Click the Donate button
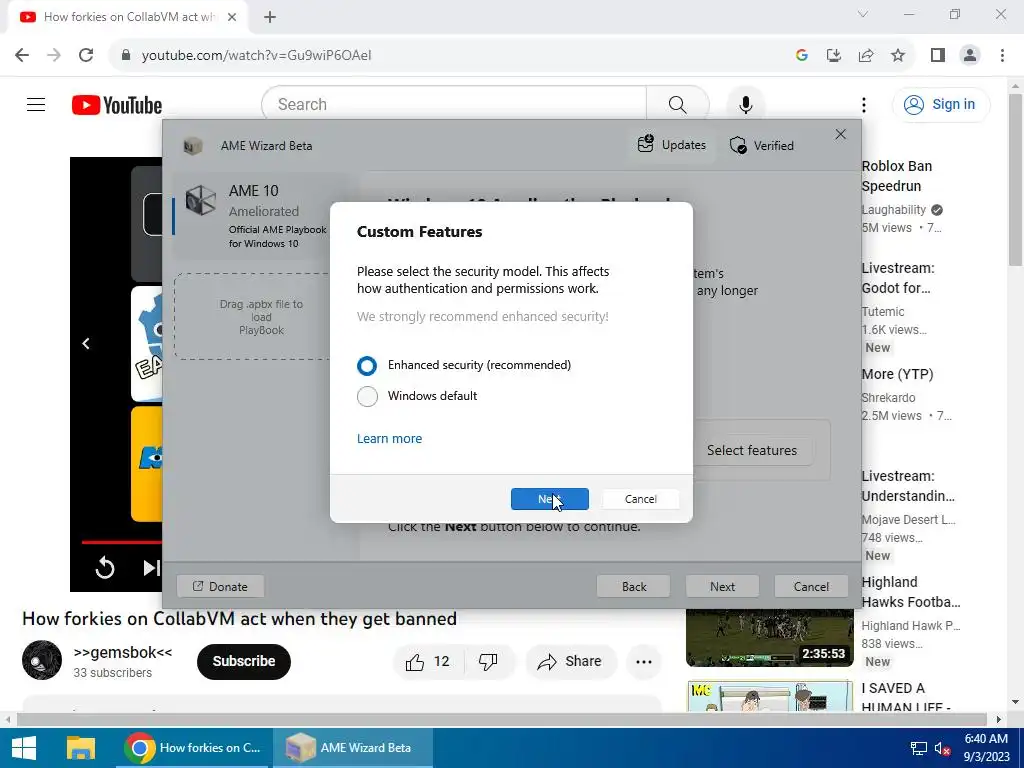Screen dimensions: 1024x768 [221, 586]
